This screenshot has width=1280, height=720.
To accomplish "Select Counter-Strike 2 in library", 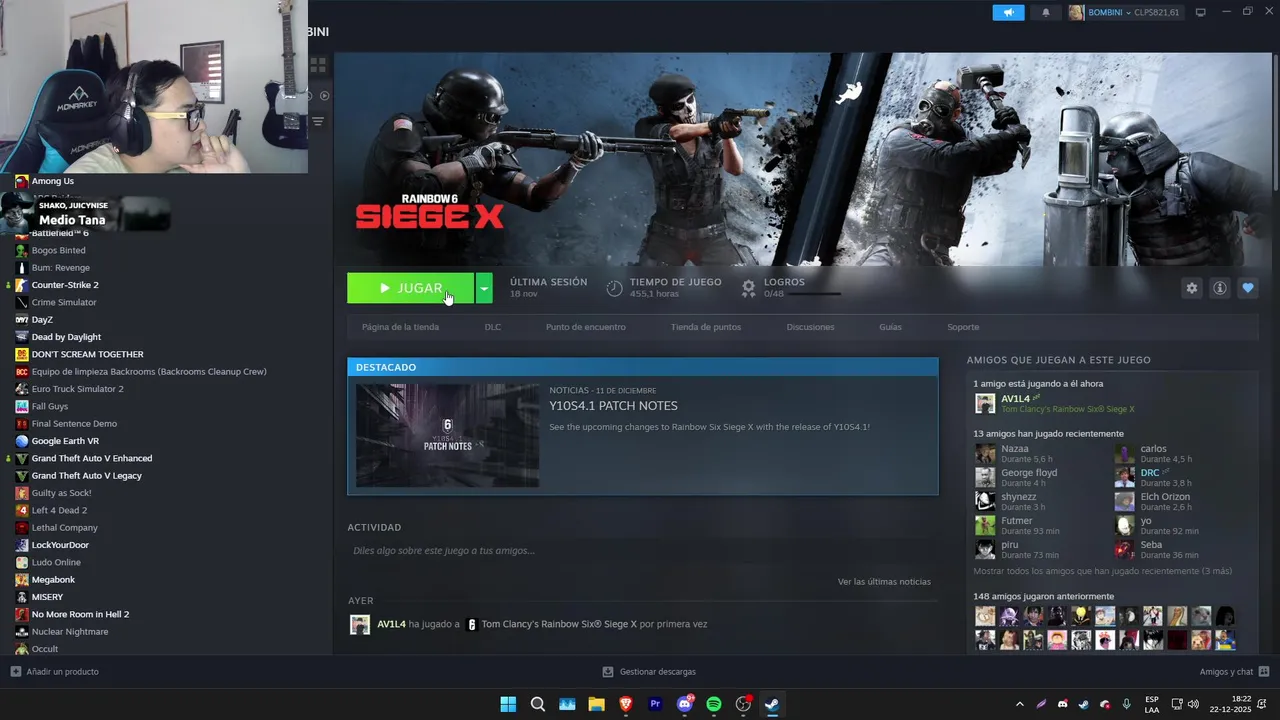I will pos(65,285).
